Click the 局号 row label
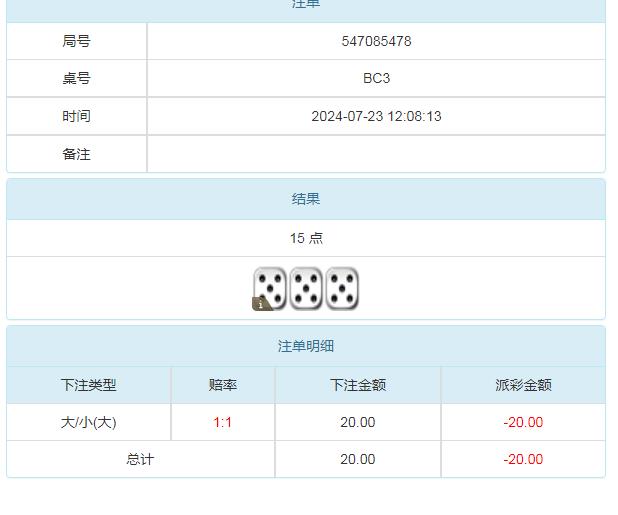The width and height of the screenshot is (618, 515). [76, 41]
